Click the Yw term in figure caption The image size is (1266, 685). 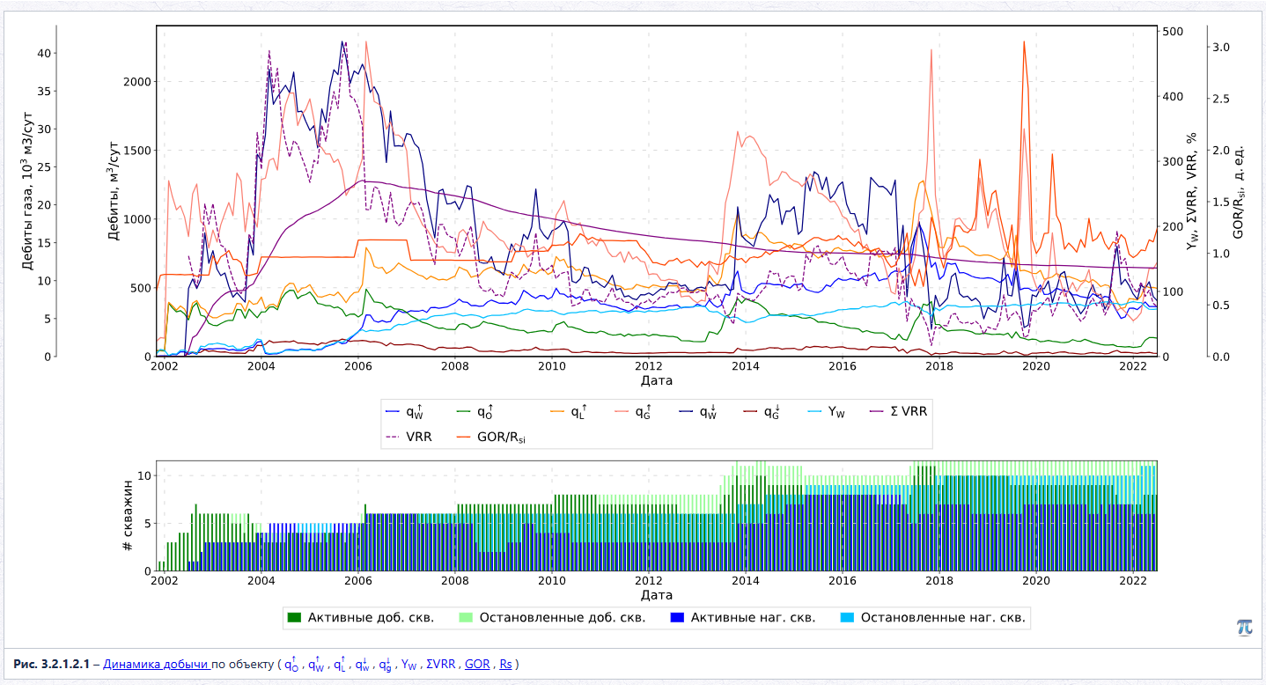[x=408, y=664]
